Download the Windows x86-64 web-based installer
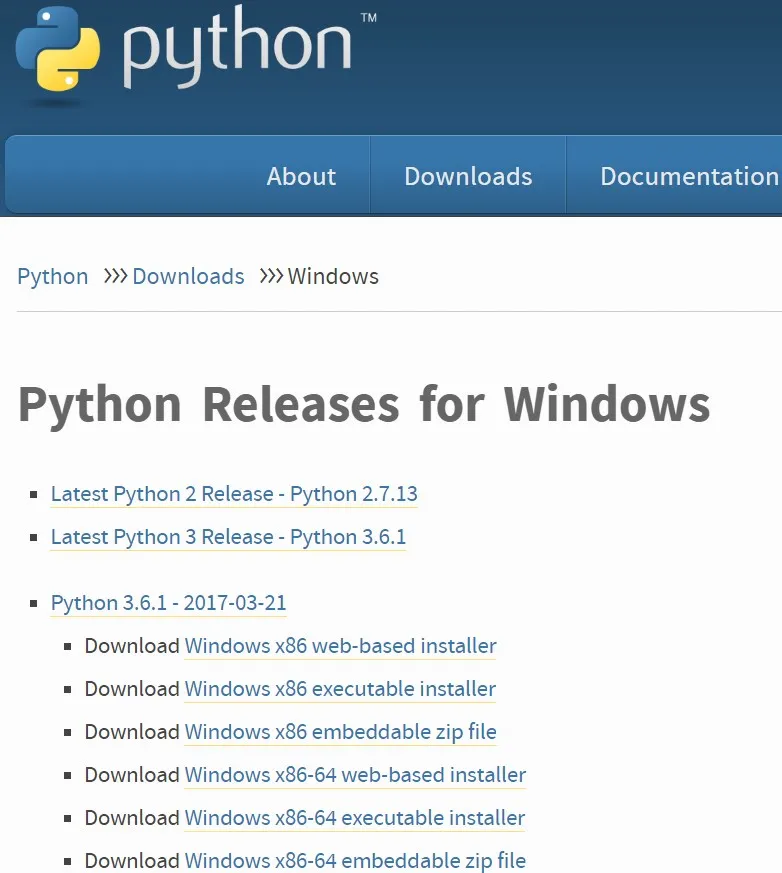This screenshot has width=782, height=873. pyautogui.click(x=355, y=775)
